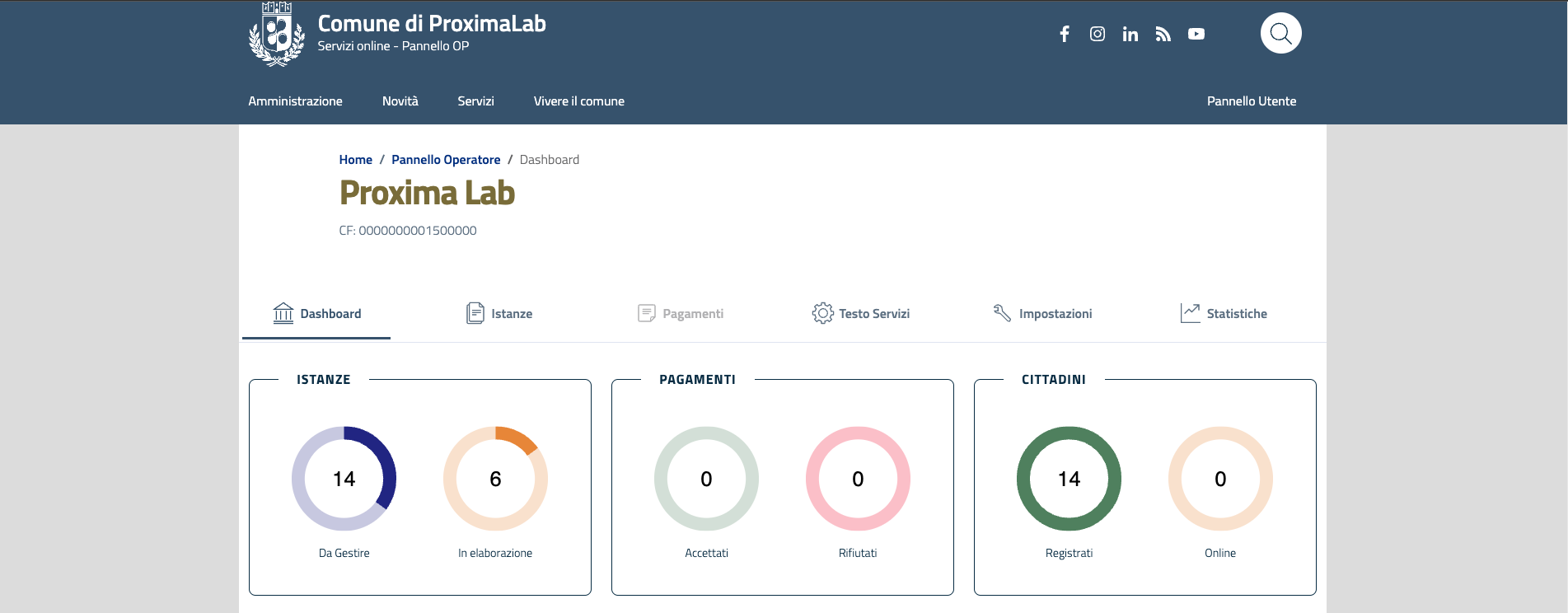Open the RSS feed icon

click(1163, 34)
